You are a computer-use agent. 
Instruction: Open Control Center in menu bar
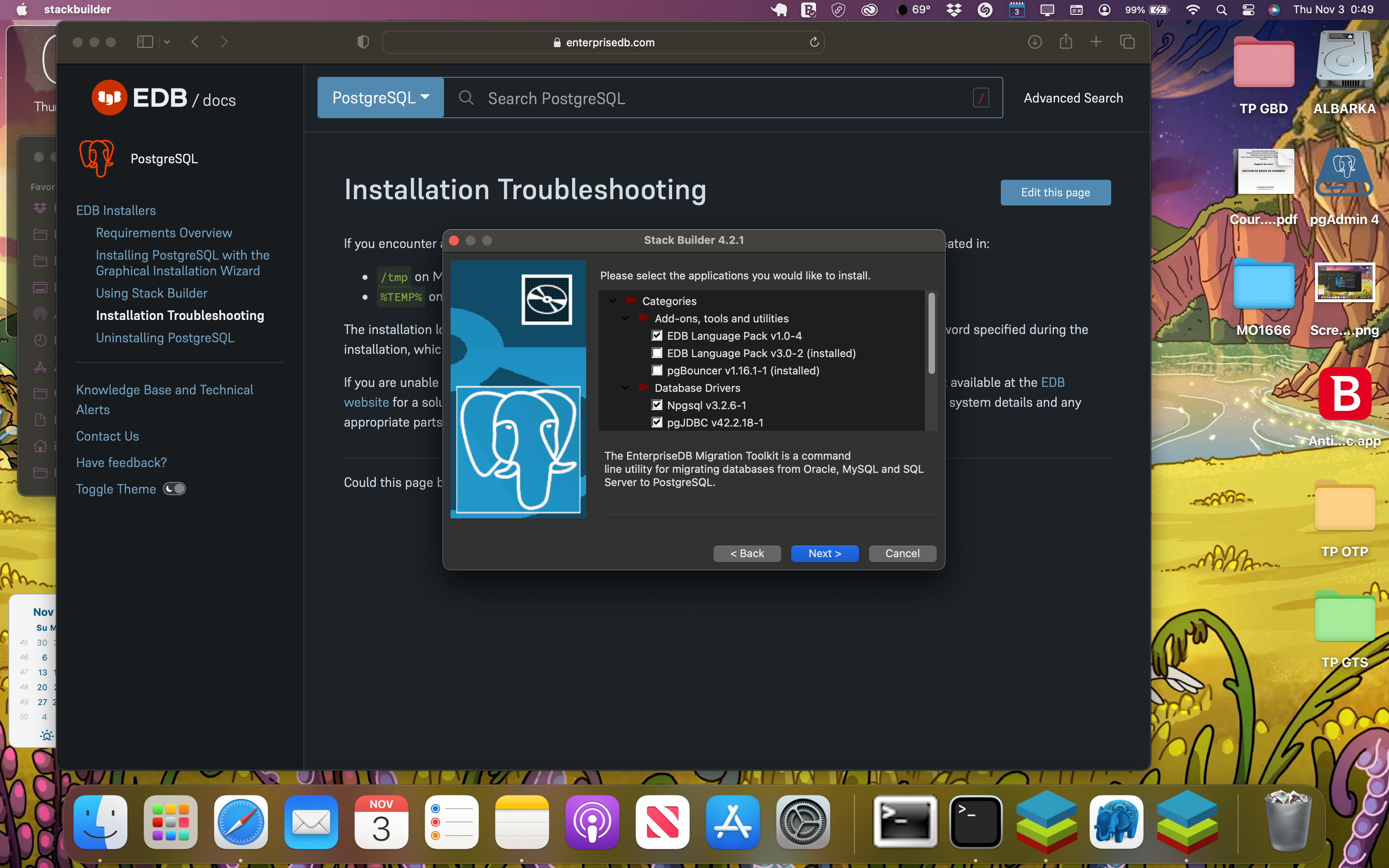(x=1248, y=10)
